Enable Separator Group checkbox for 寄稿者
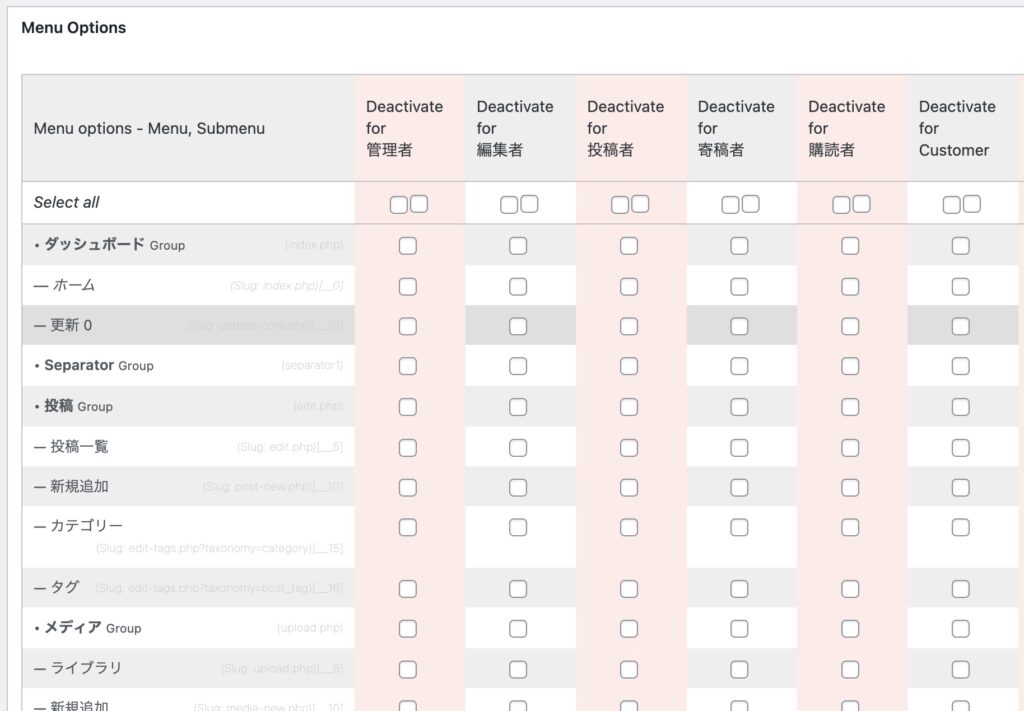Screen dimensions: 1024x711 point(739,367)
